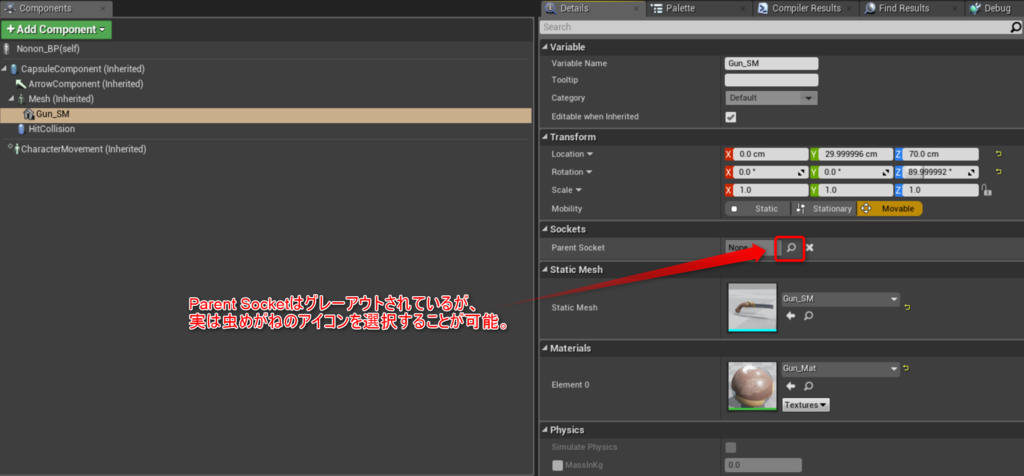Reset Static Mesh to default with yellow arrow
Image resolution: width=1024 pixels, height=476 pixels.
[x=906, y=307]
